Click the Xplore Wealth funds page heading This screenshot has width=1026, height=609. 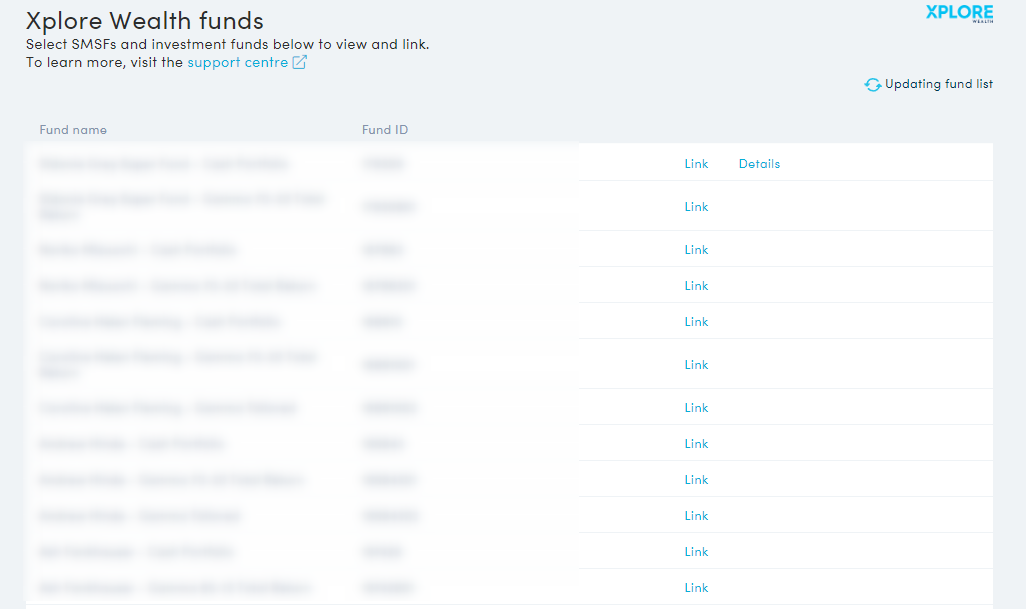pos(145,21)
